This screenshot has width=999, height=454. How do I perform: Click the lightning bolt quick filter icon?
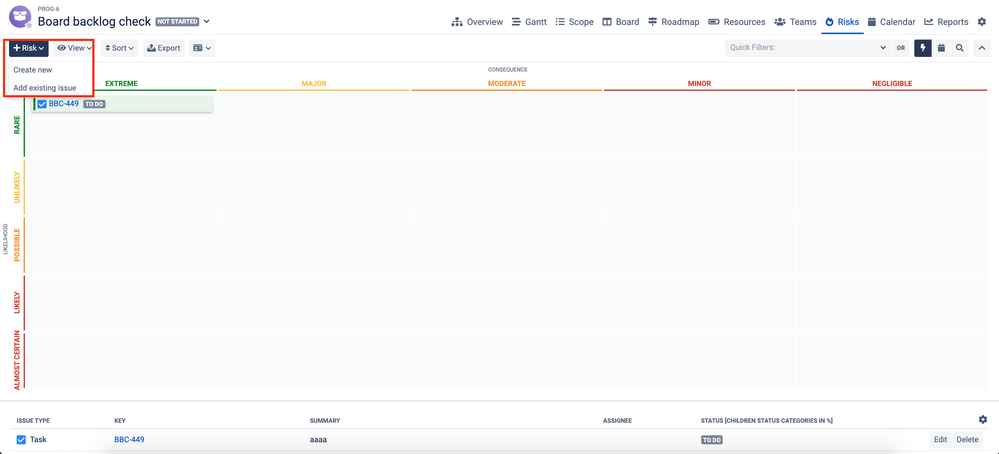click(x=923, y=48)
